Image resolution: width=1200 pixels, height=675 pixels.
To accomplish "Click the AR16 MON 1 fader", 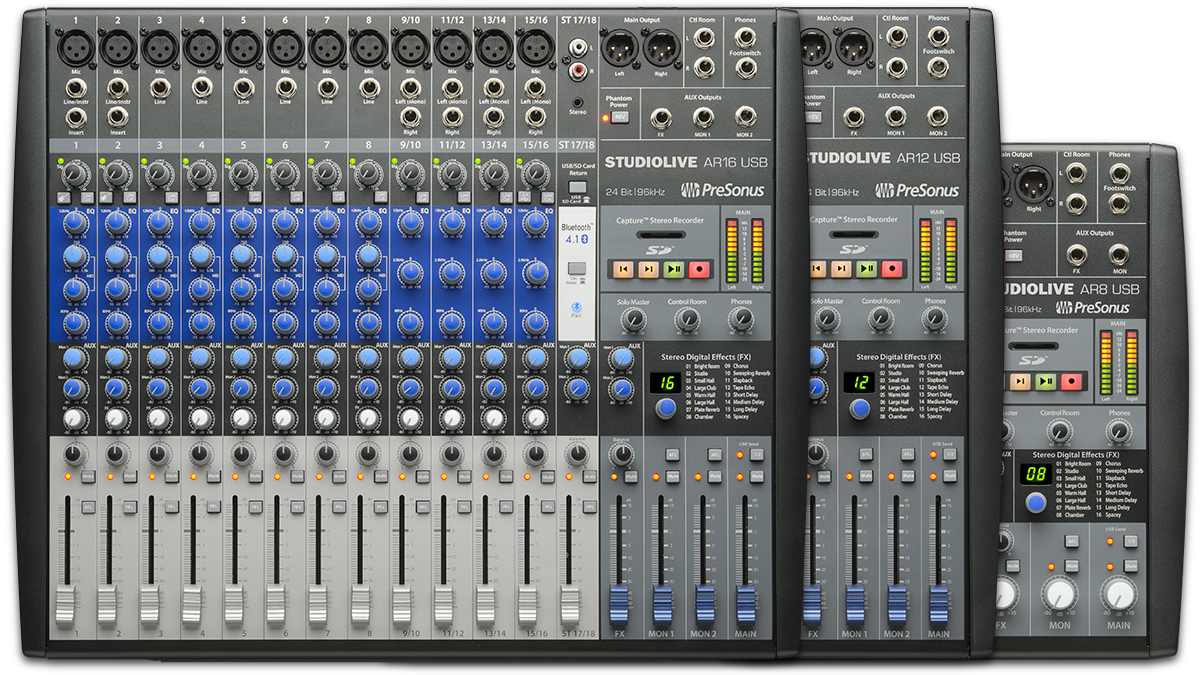I will coord(662,604).
